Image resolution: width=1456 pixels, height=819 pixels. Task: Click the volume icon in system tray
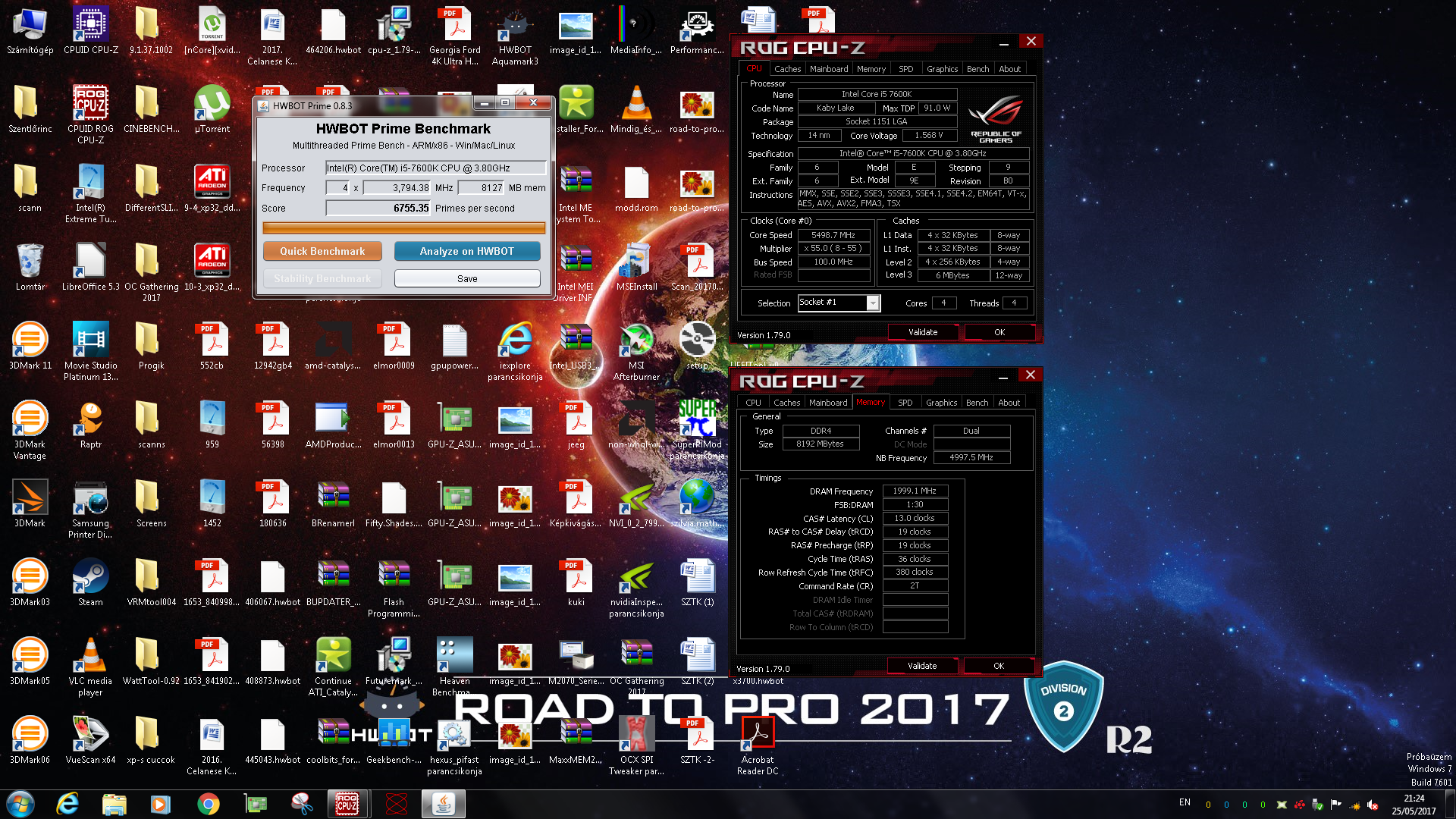[x=1373, y=805]
